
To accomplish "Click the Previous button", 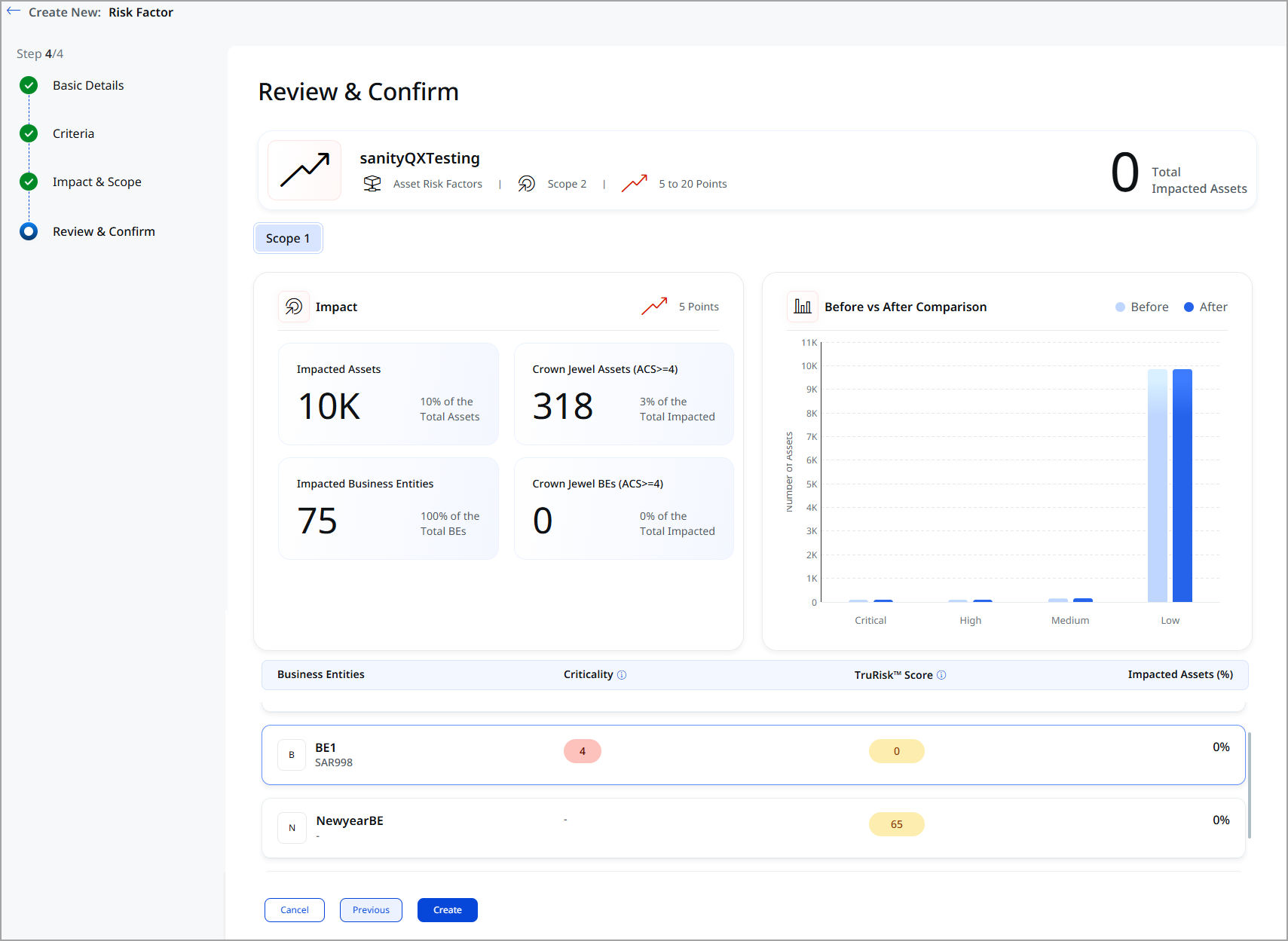I will coord(371,910).
